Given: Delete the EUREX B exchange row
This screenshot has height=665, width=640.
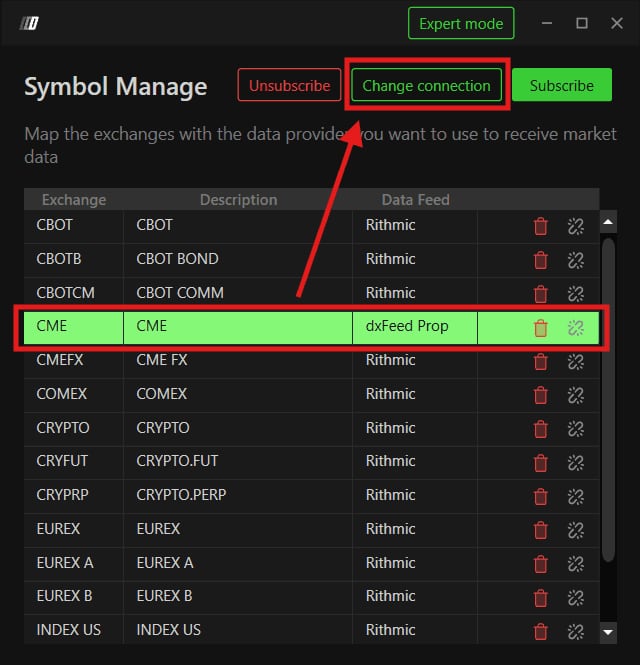Looking at the screenshot, I should pyautogui.click(x=540, y=598).
